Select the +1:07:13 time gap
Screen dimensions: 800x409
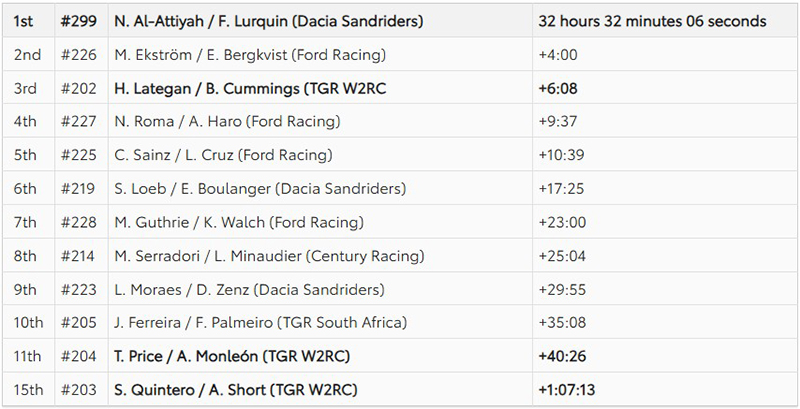[x=567, y=390]
